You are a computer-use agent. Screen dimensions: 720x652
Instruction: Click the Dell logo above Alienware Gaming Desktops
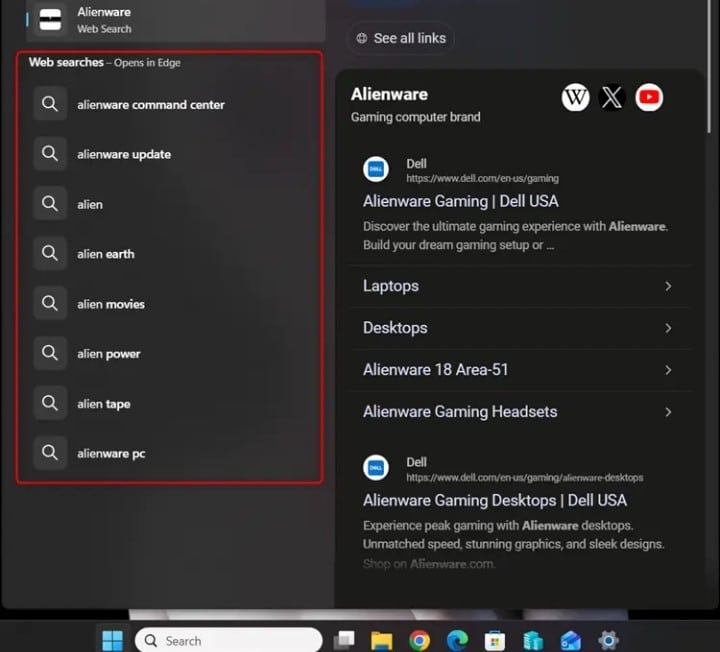(x=376, y=468)
